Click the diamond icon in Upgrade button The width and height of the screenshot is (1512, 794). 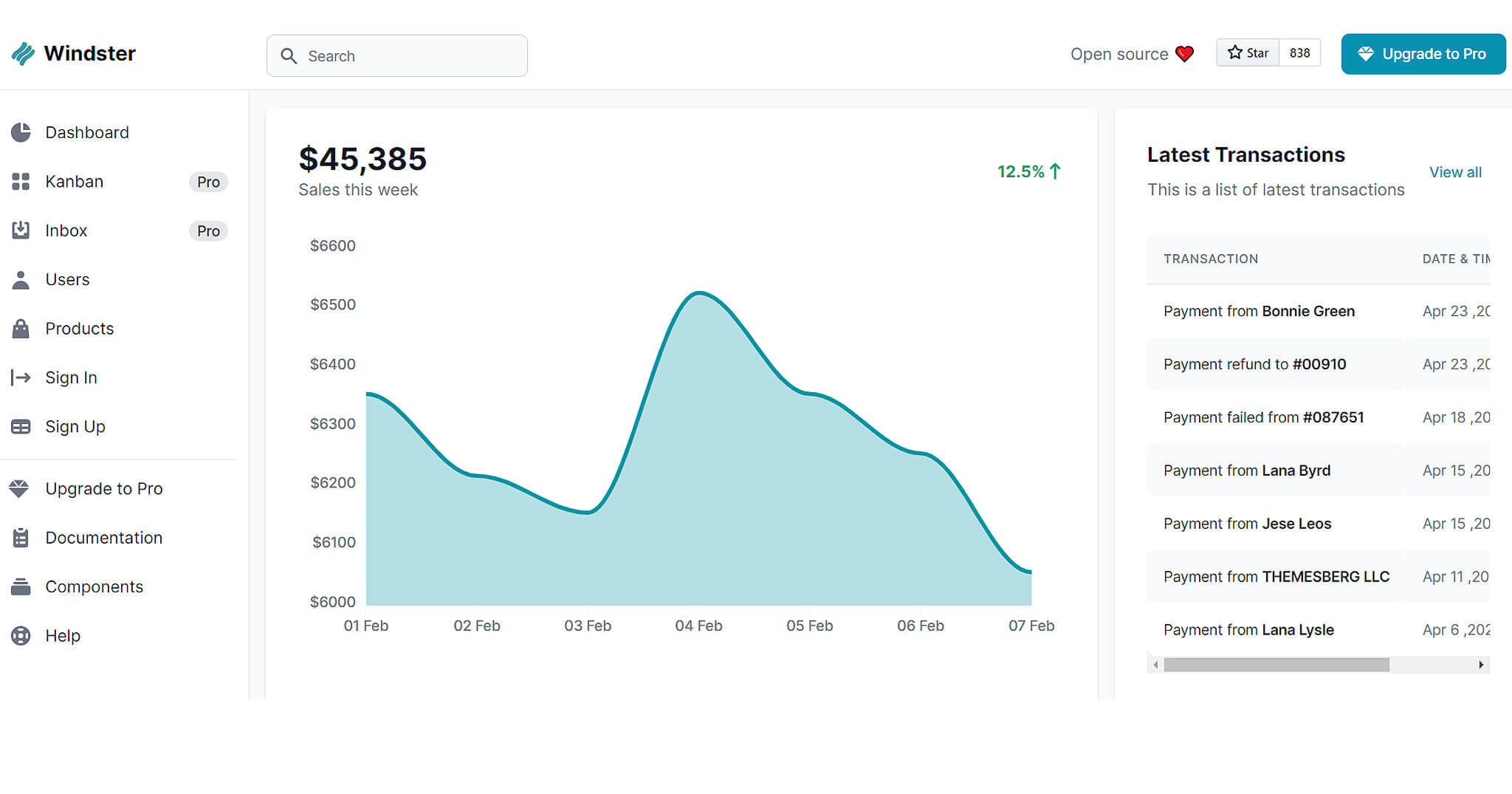click(1366, 54)
